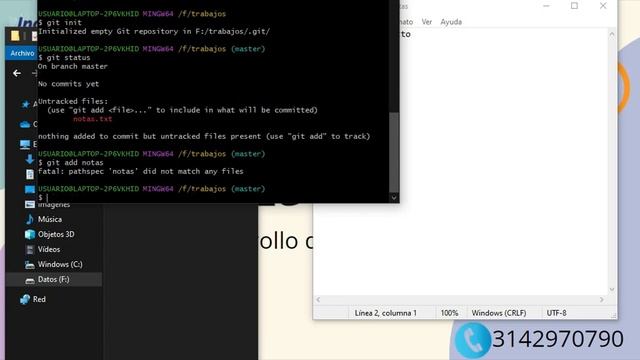
Task: Open Vídeos folder in sidebar
Action: click(49, 249)
